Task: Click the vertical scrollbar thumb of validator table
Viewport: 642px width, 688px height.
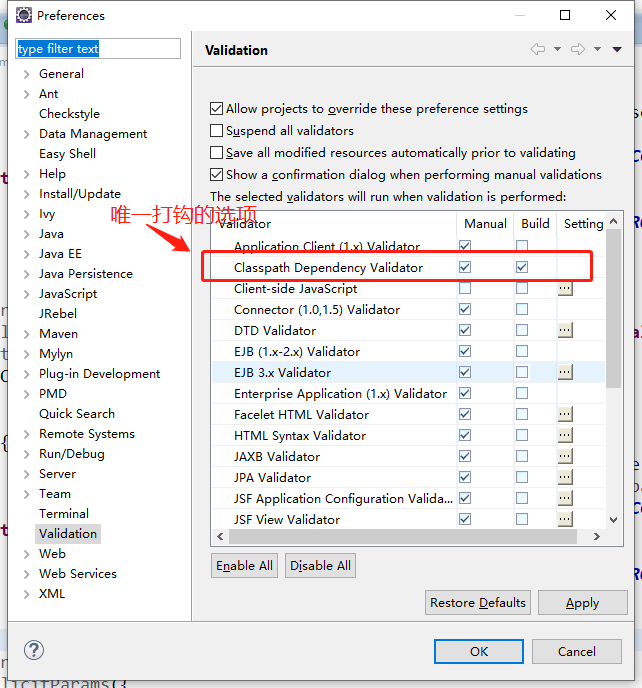Action: click(613, 308)
